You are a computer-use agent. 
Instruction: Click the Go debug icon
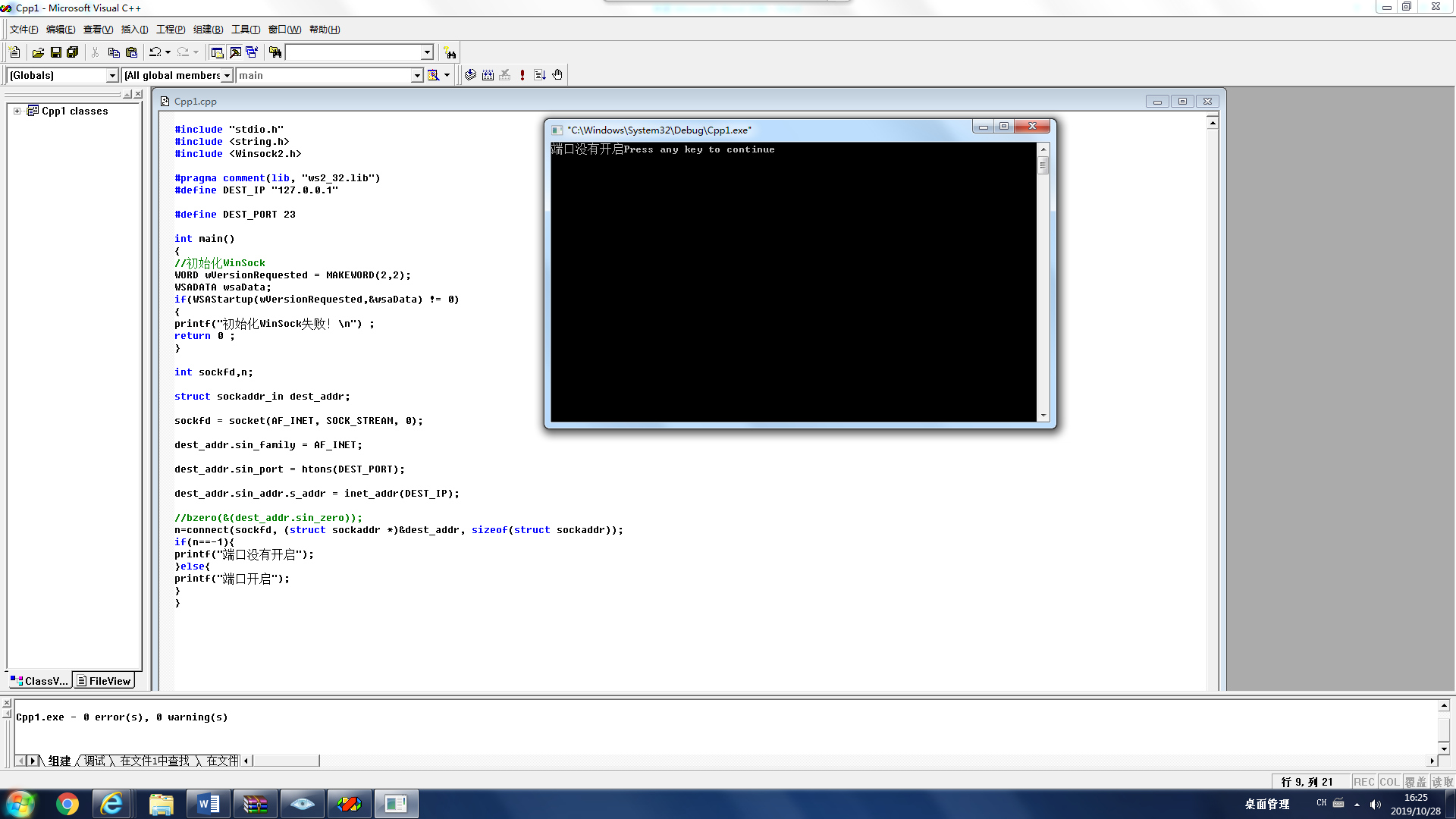click(540, 75)
